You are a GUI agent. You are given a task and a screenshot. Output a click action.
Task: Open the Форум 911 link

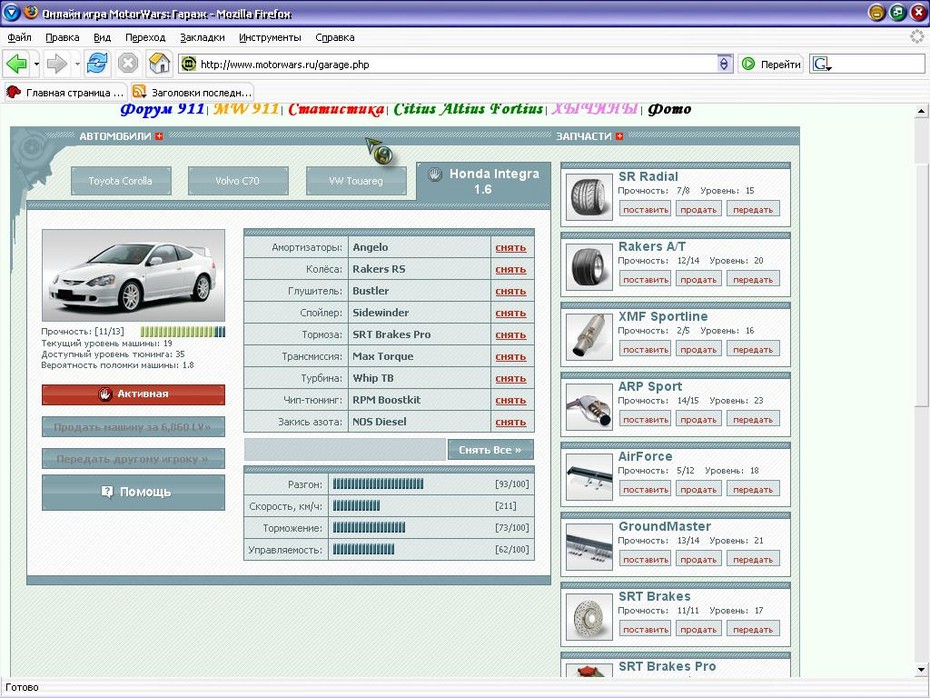(x=162, y=109)
